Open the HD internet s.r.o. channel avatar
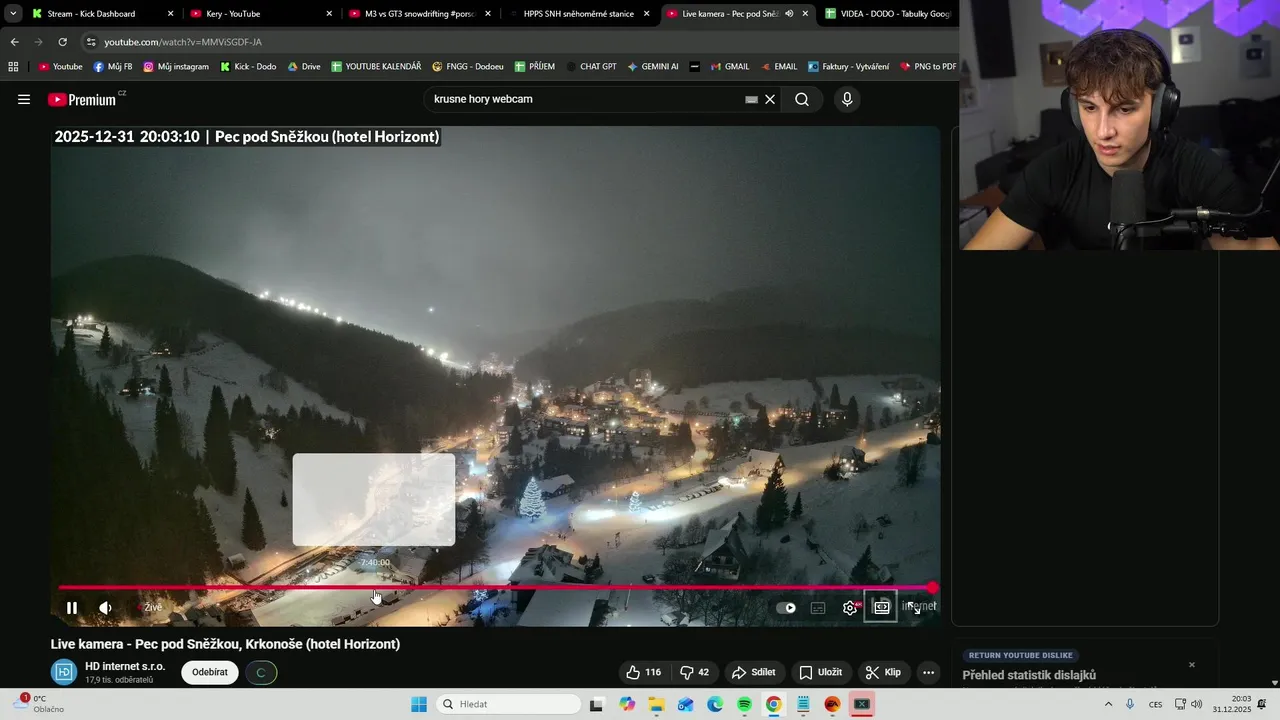Viewport: 1280px width, 720px height. coord(64,672)
